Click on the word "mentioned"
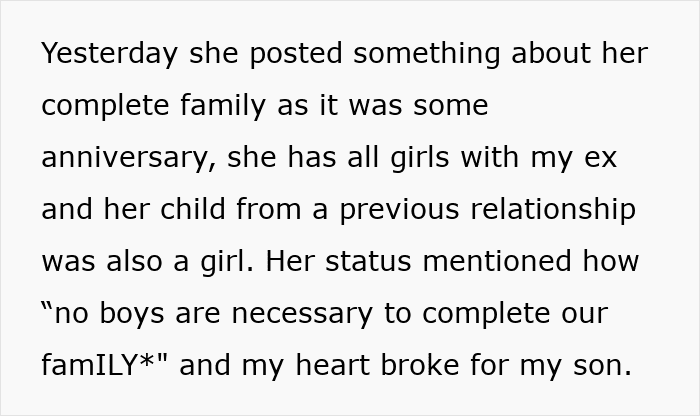Image resolution: width=700 pixels, height=416 pixels. pos(496,261)
